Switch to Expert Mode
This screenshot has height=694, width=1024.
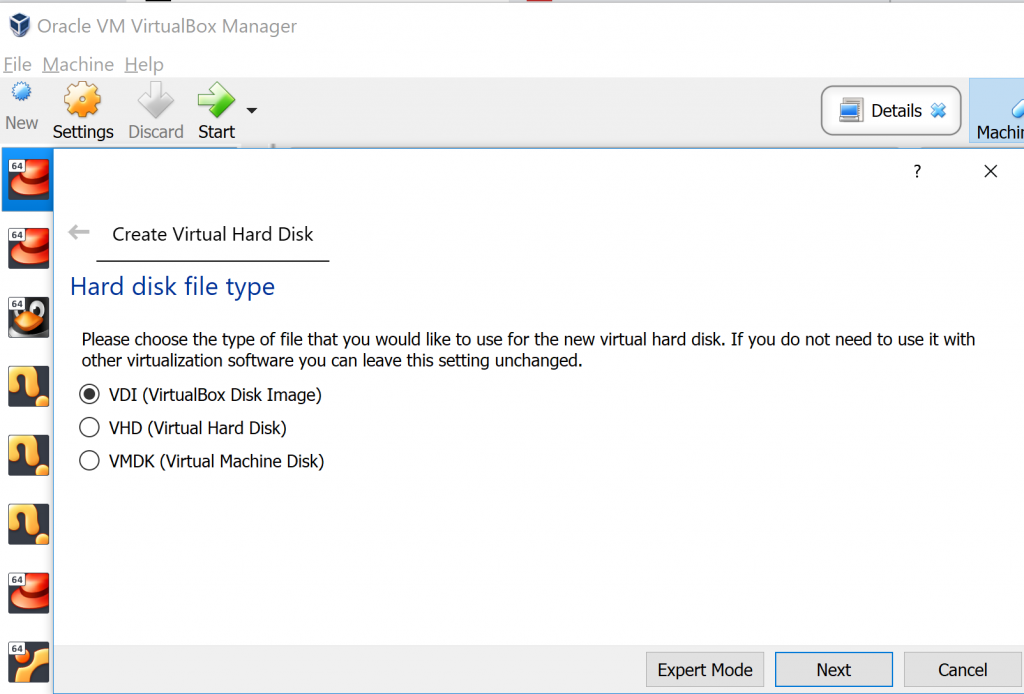coord(705,670)
